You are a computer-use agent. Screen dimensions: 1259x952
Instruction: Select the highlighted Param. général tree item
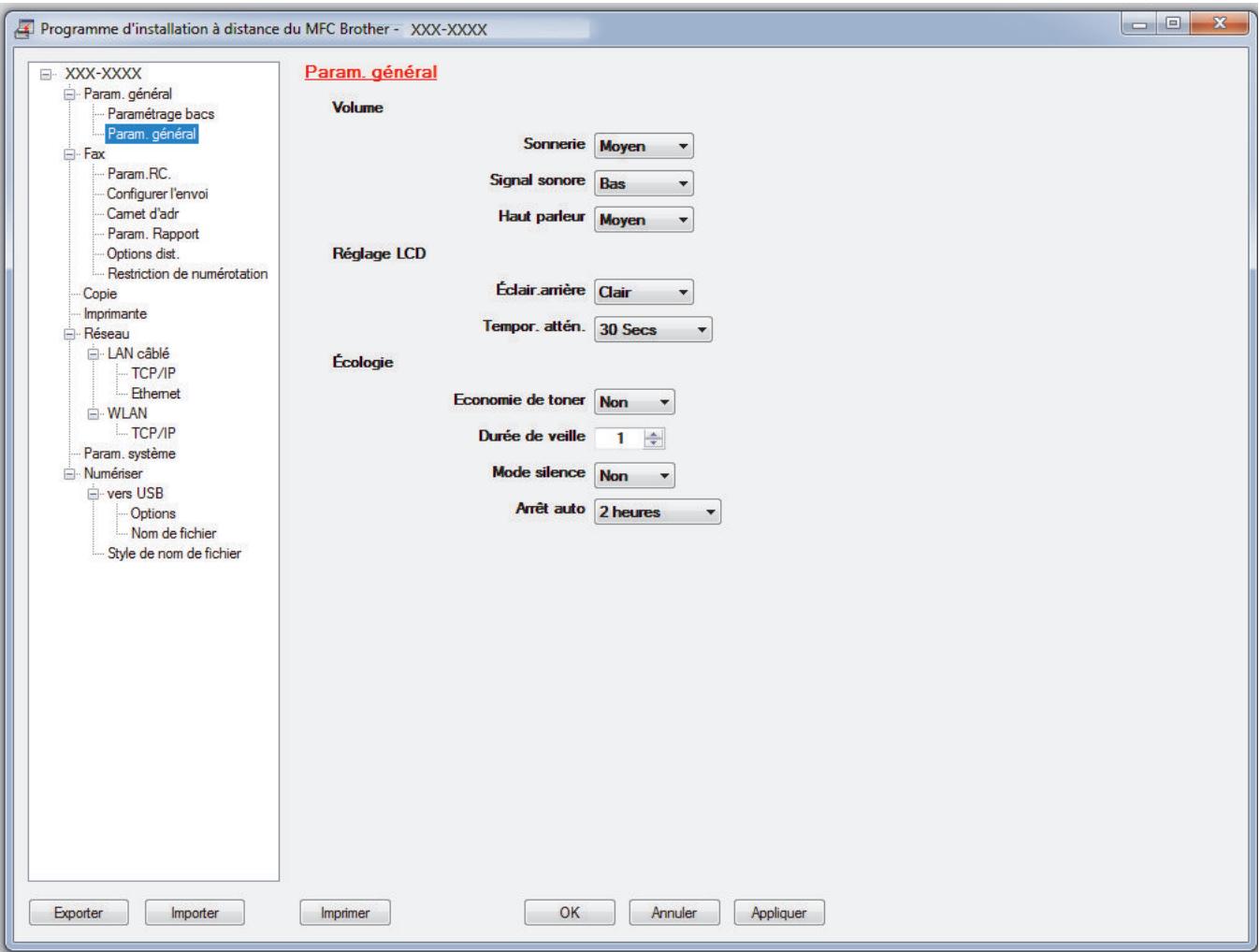pos(152,134)
